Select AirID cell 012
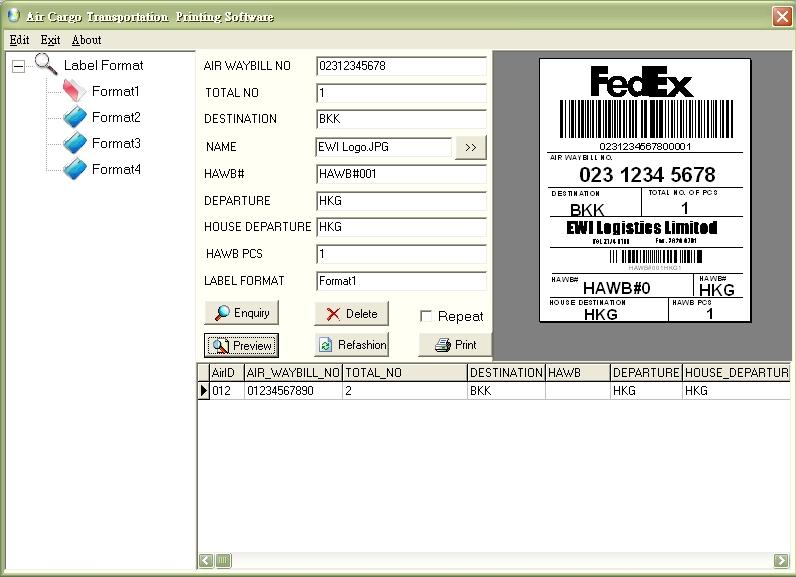The width and height of the screenshot is (796, 577). pos(226,391)
